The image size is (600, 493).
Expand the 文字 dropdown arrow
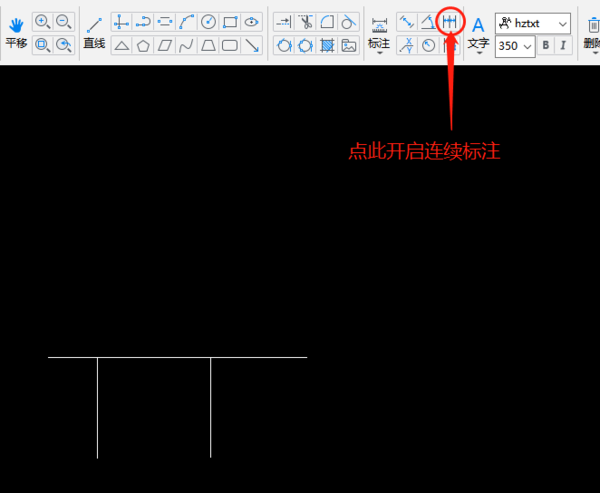coord(479,52)
